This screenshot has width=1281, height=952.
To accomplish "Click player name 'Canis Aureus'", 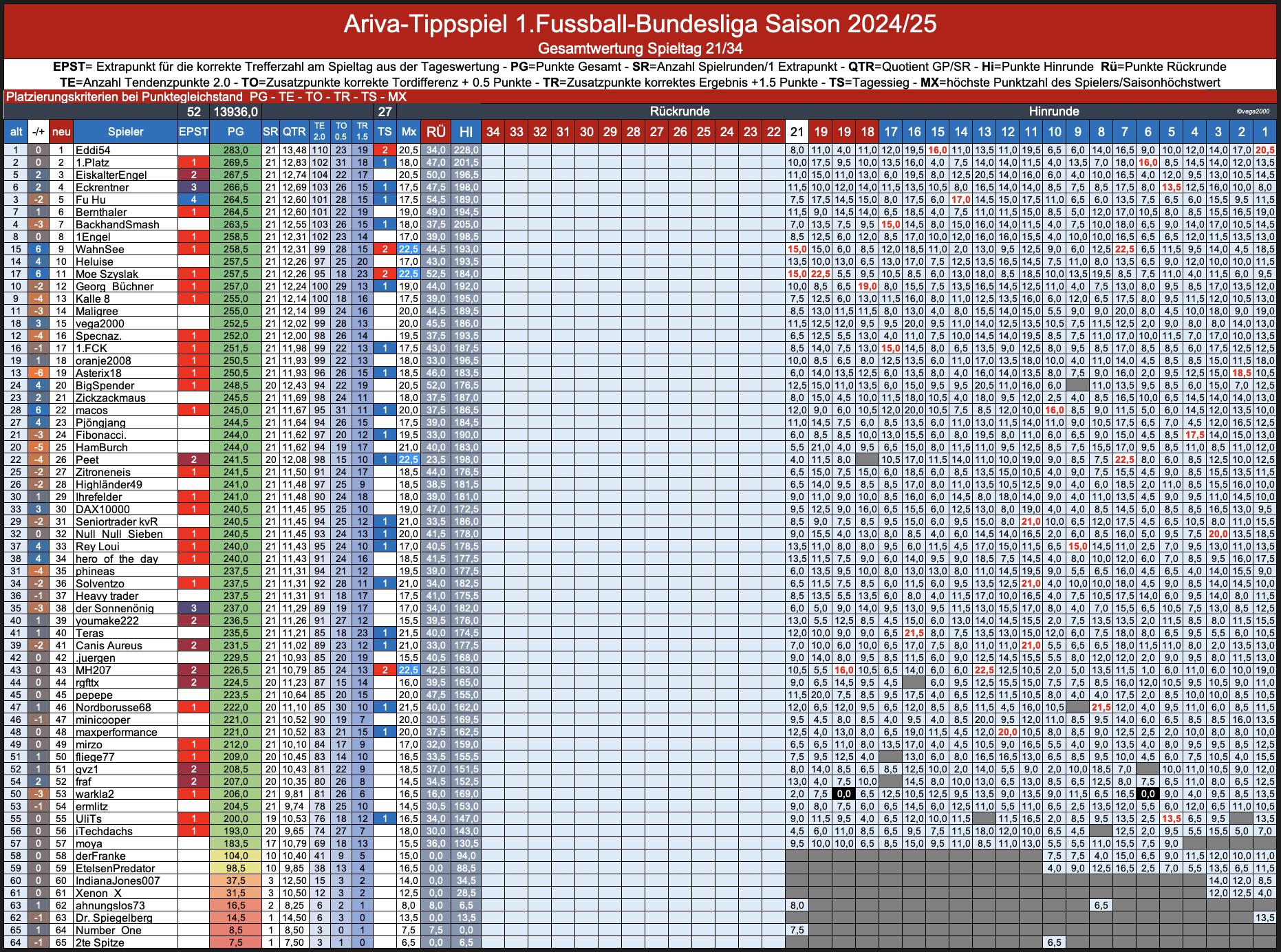I will pos(109,645).
